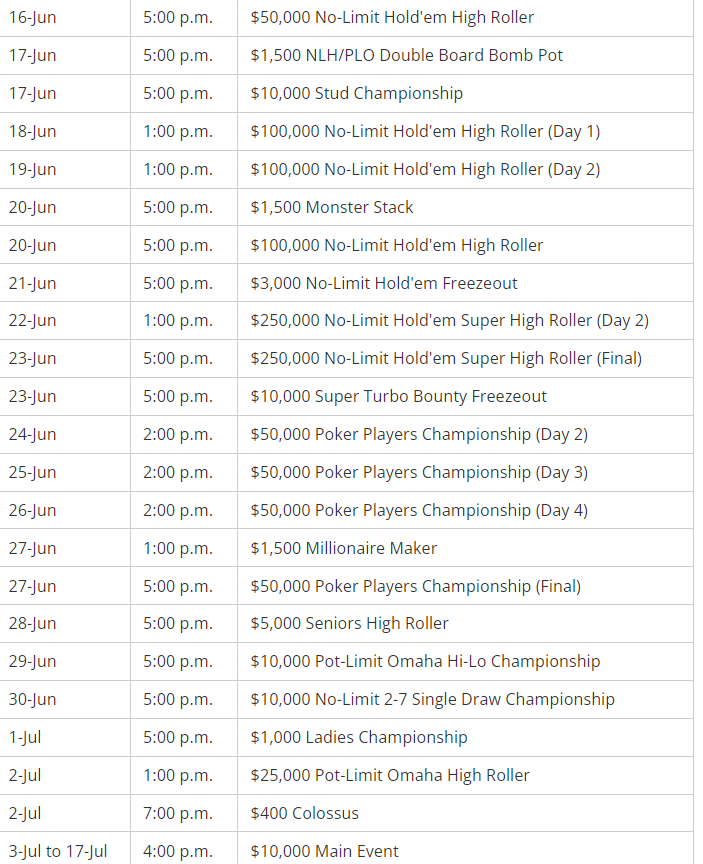Click the $10,000 Stud Championship row text
703x864 pixels.
tap(356, 94)
